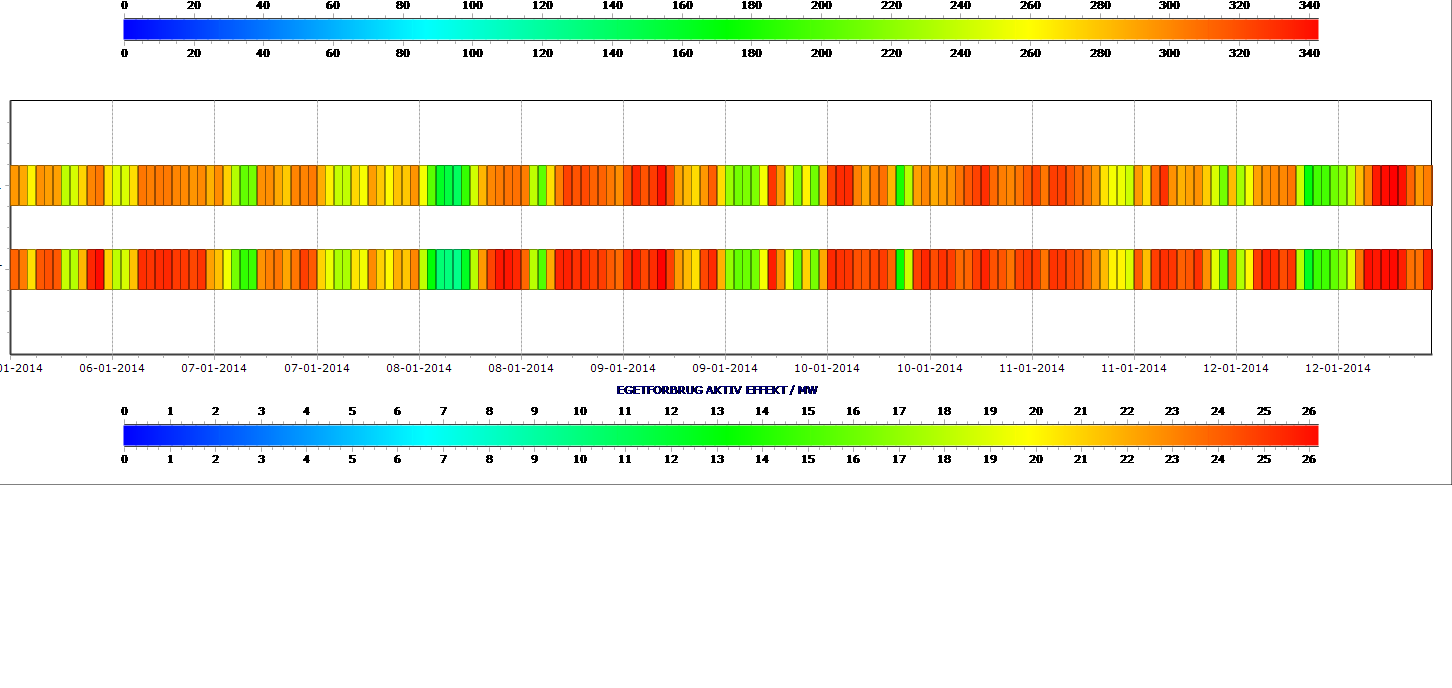The height and width of the screenshot is (688, 1452).
Task: Click the upper heatmap strip in the chart
Action: (x=721, y=185)
